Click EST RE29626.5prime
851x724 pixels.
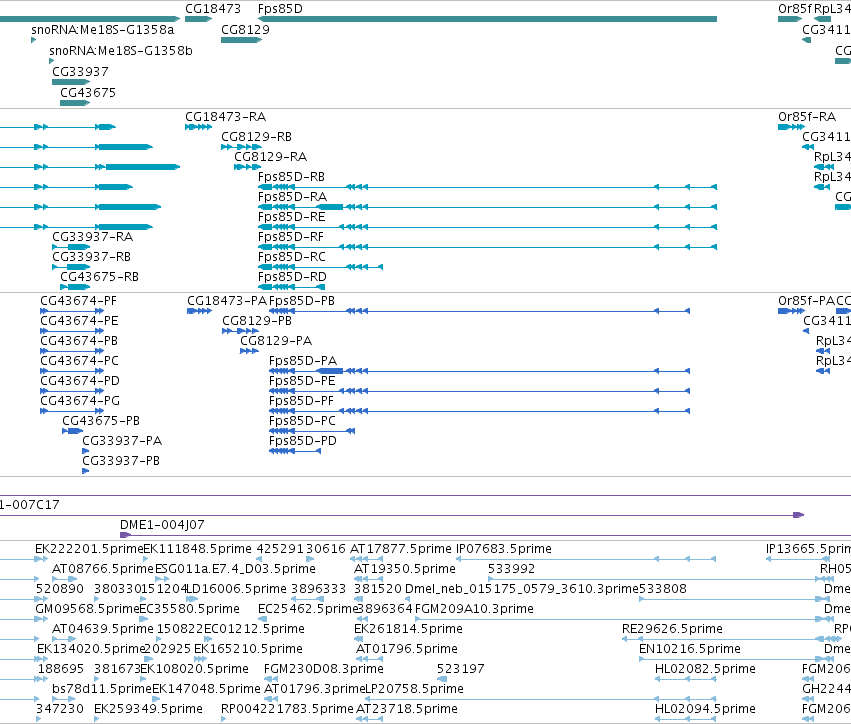point(672,628)
